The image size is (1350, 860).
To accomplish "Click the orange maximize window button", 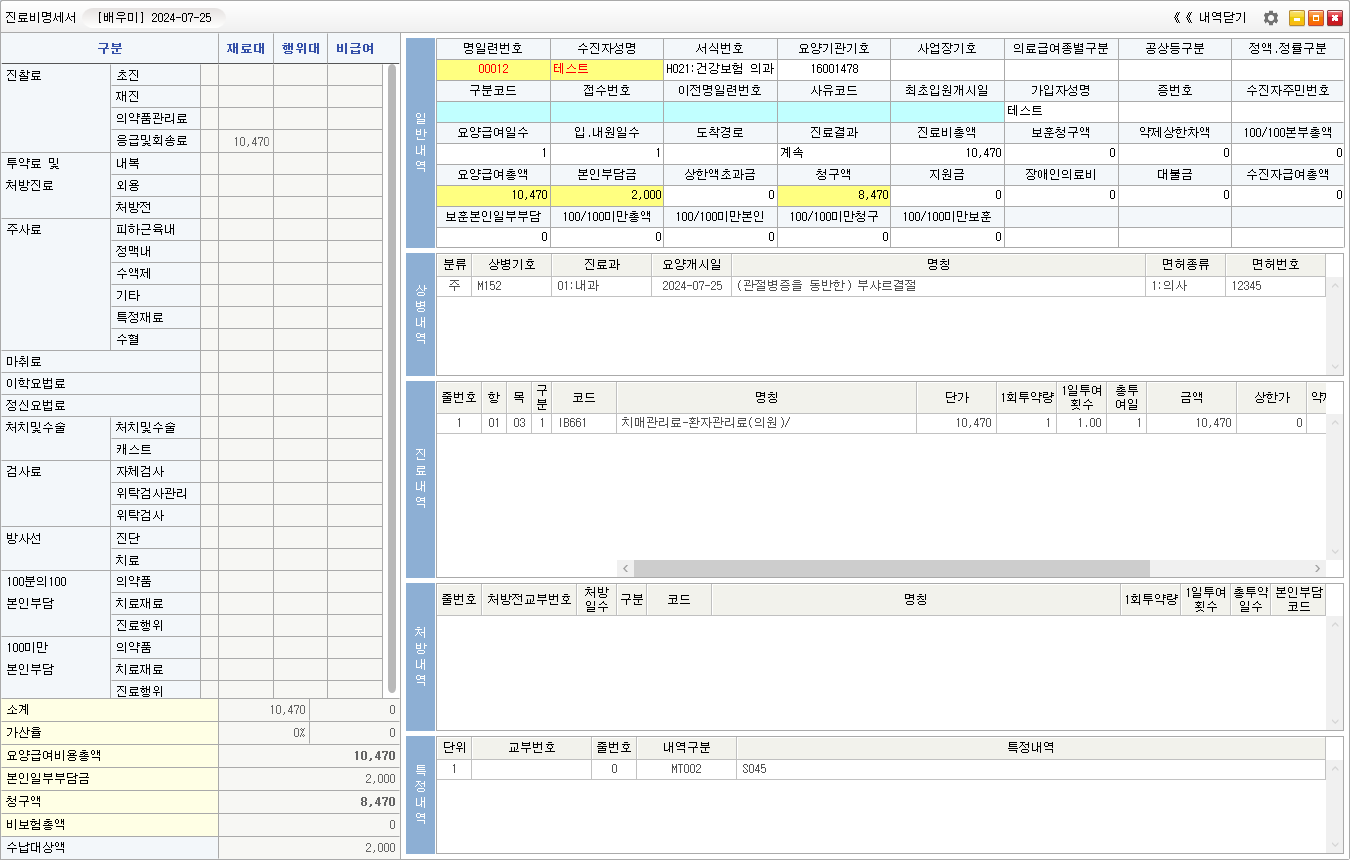I will point(1316,18).
